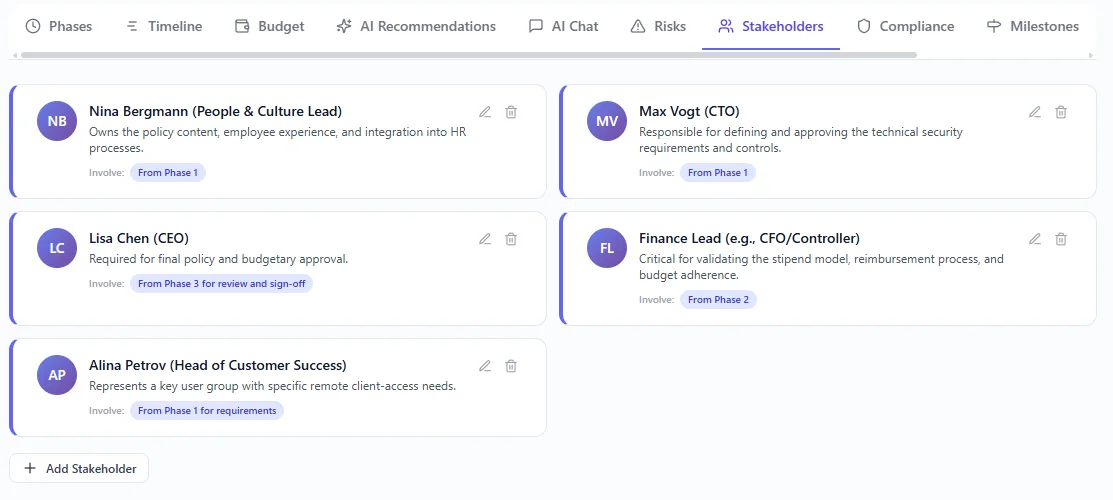The image size is (1113, 500).
Task: Click the NB avatar for Nina Bergmann
Action: pyautogui.click(x=57, y=122)
